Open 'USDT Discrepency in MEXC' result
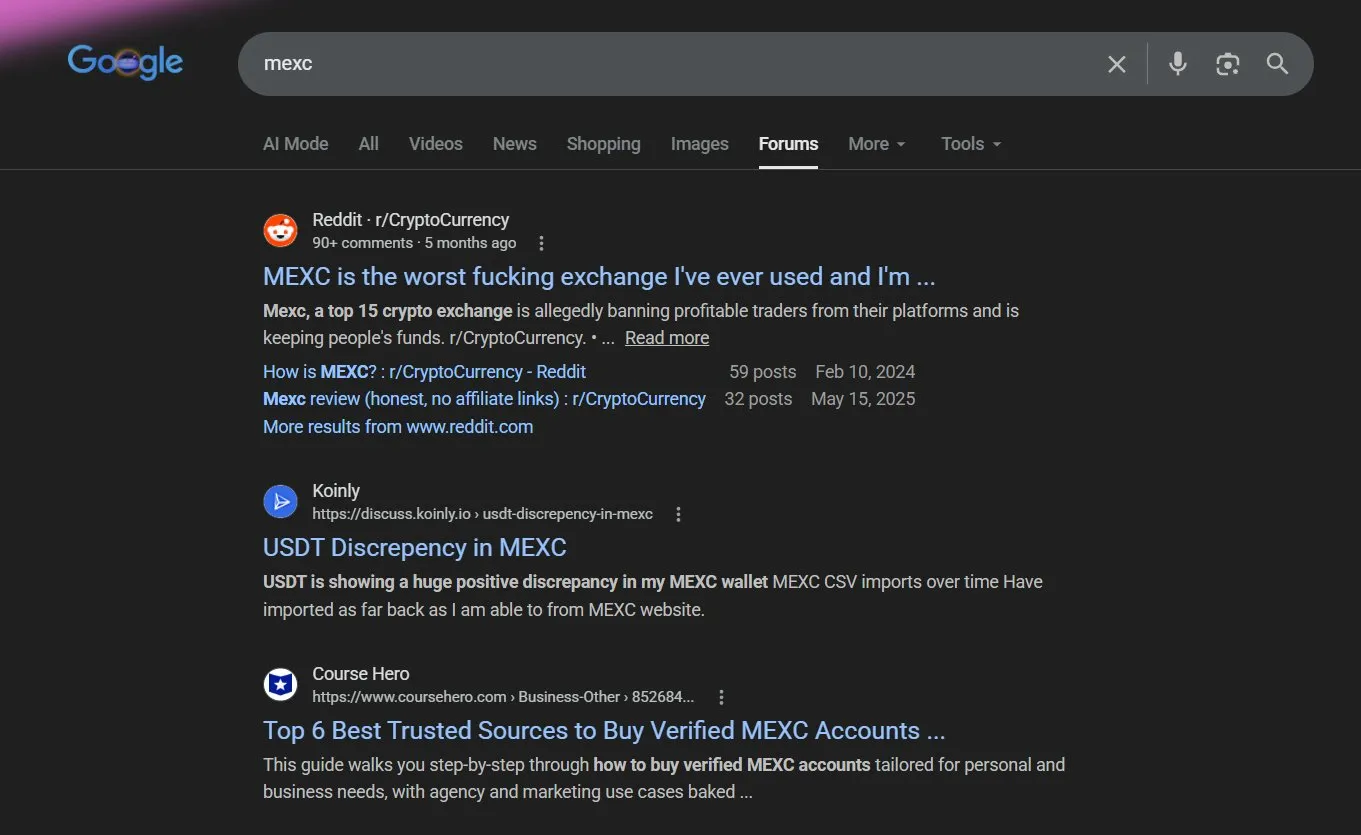The height and width of the screenshot is (835, 1361). pos(415,547)
